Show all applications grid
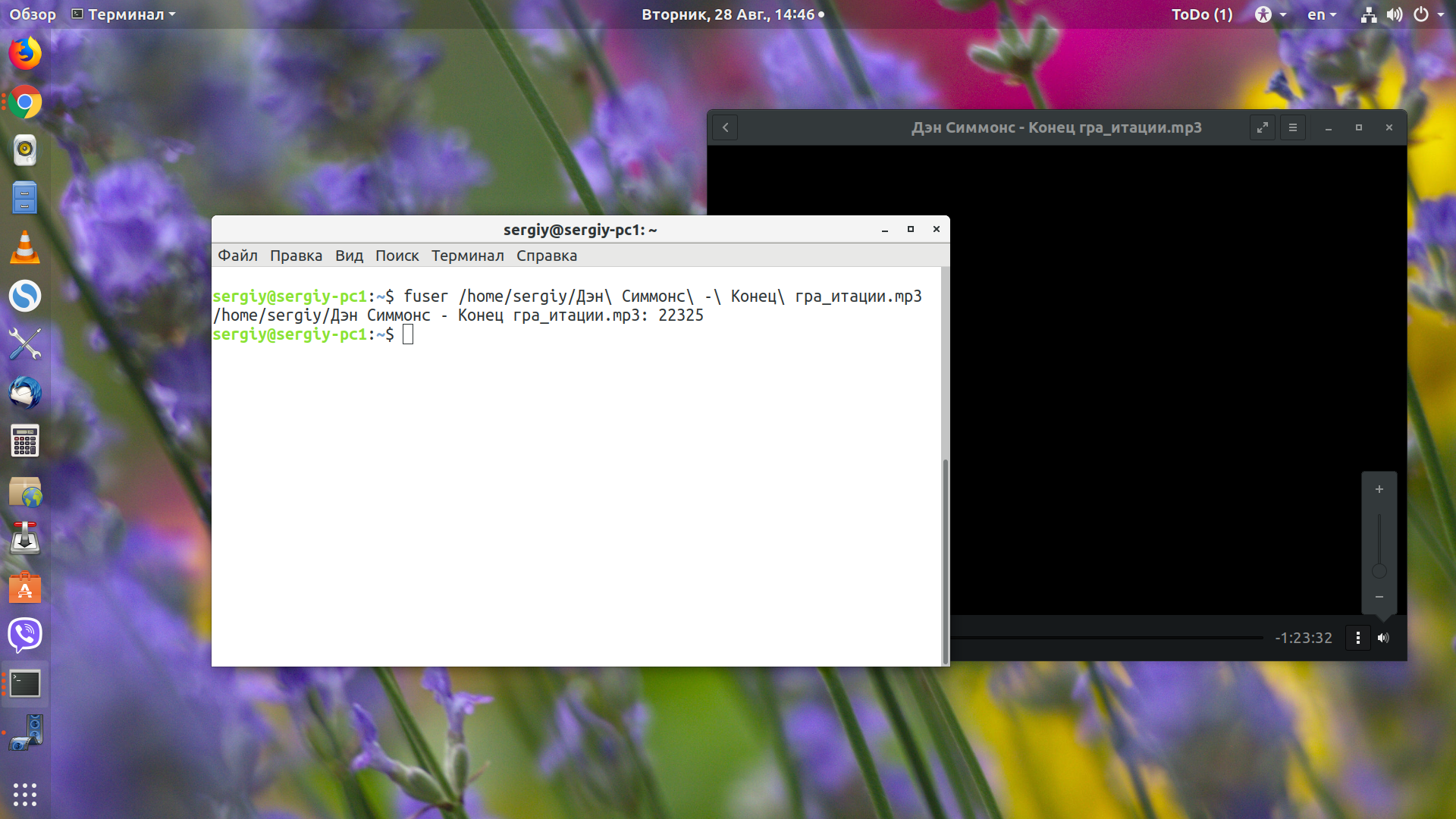This screenshot has height=819, width=1456. click(x=25, y=794)
